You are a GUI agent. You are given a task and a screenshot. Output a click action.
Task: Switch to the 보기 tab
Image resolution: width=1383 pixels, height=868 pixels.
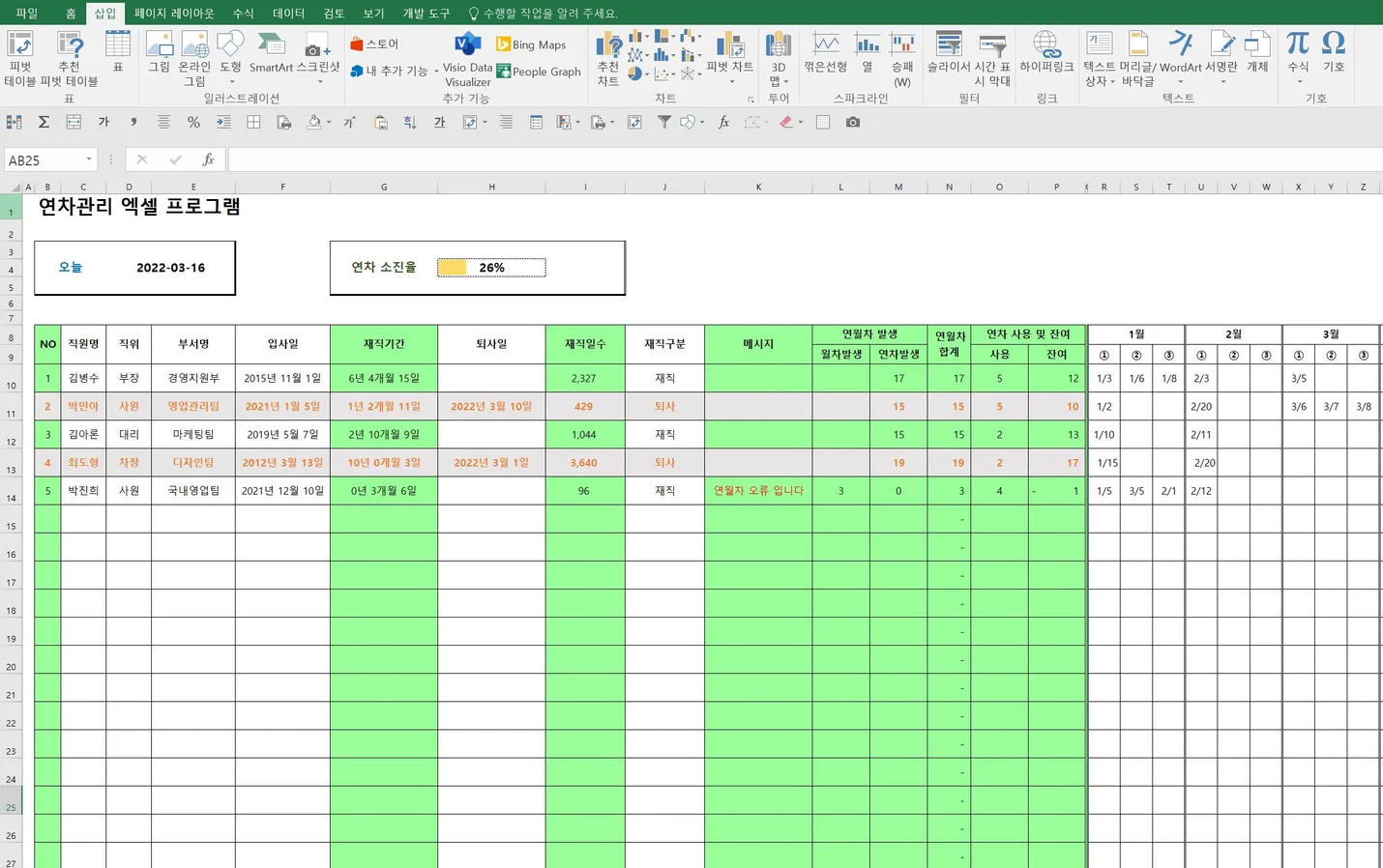point(373,14)
